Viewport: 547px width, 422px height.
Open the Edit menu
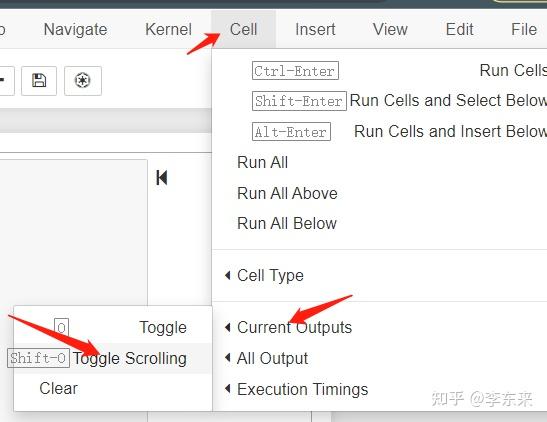(459, 29)
